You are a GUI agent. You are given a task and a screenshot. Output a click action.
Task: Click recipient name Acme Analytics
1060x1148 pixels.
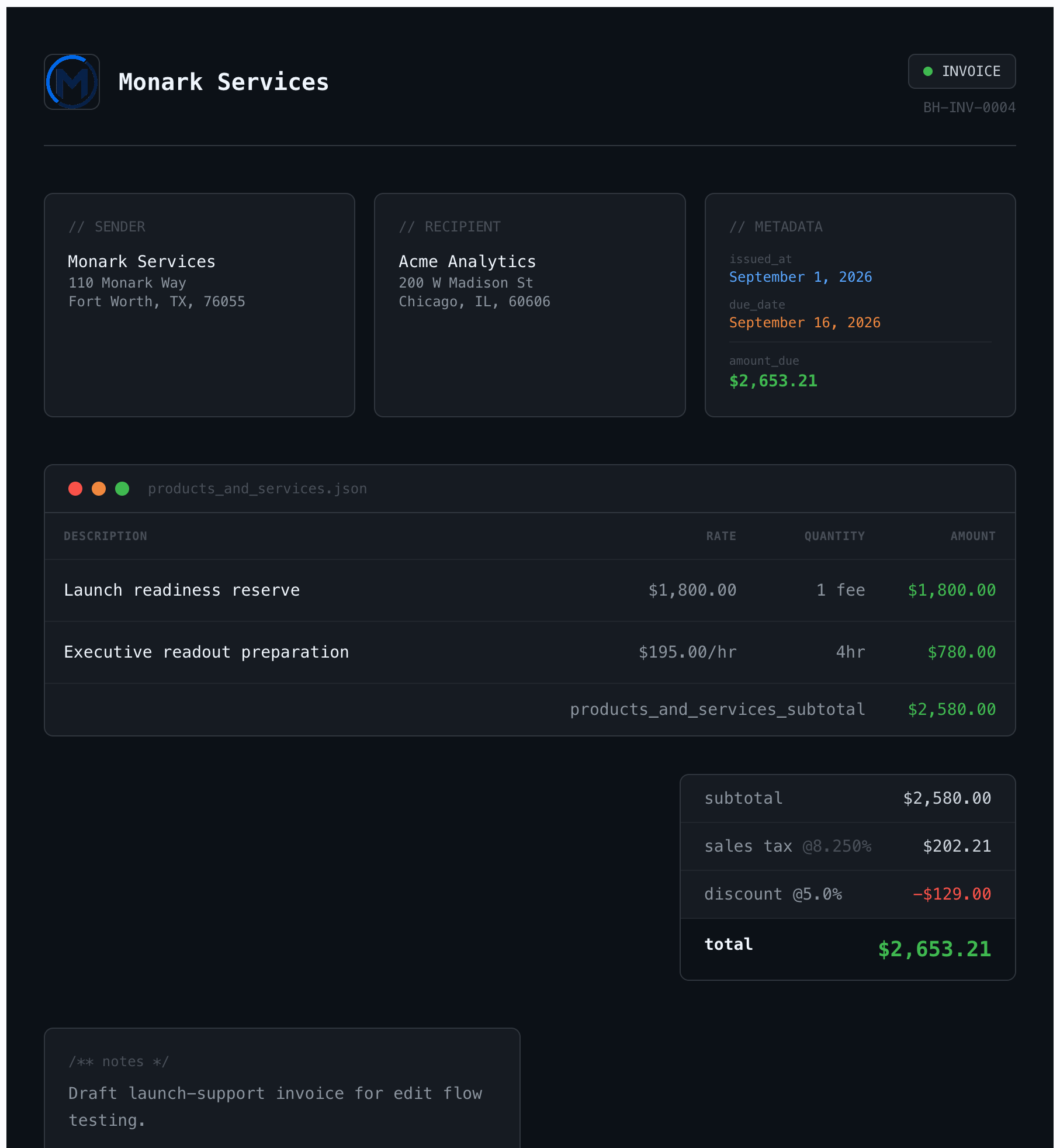tap(467, 261)
